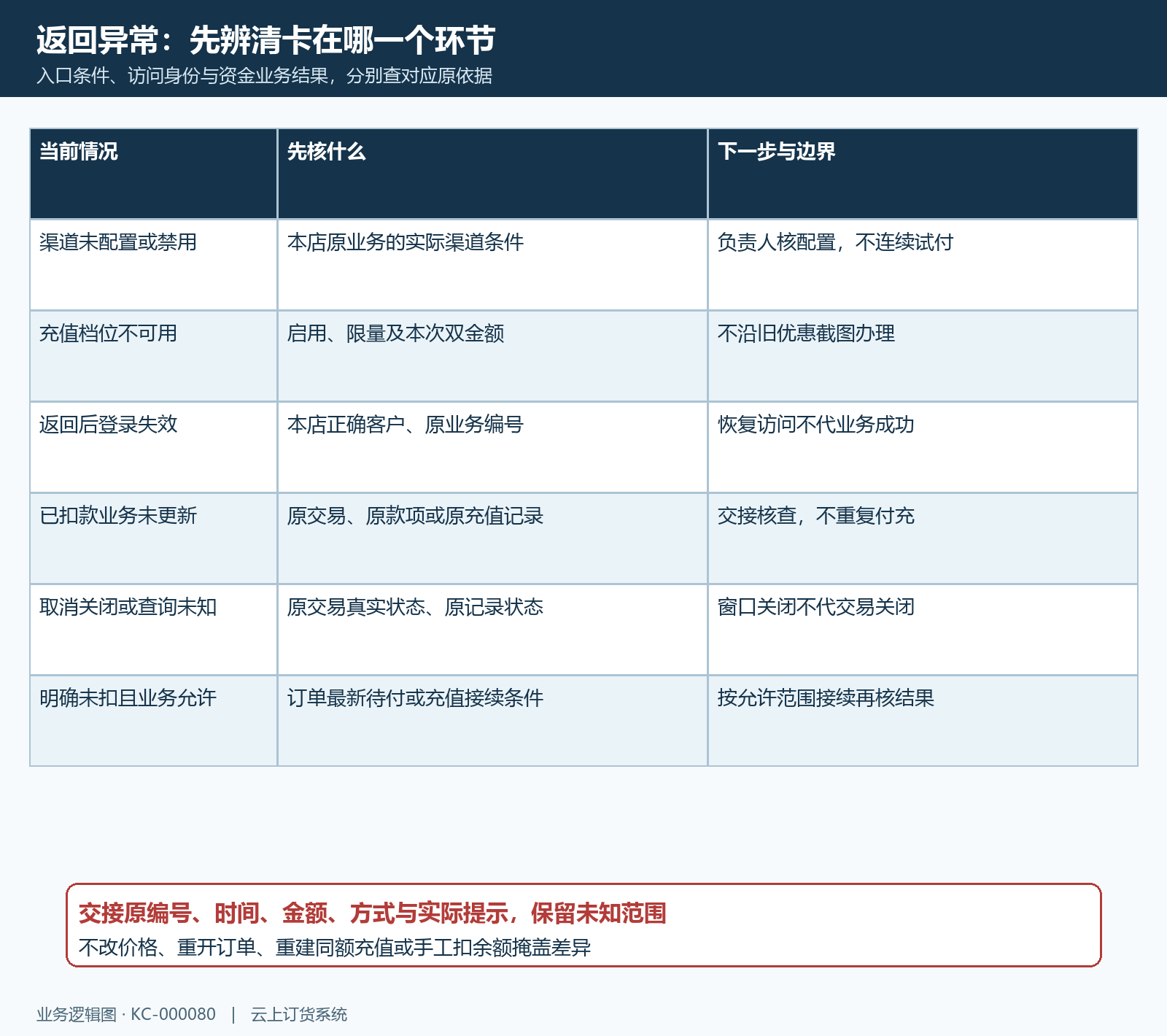The image size is (1167, 1036).
Task: Click cell '恢复访问不代业务成功'
Action: pos(923,447)
